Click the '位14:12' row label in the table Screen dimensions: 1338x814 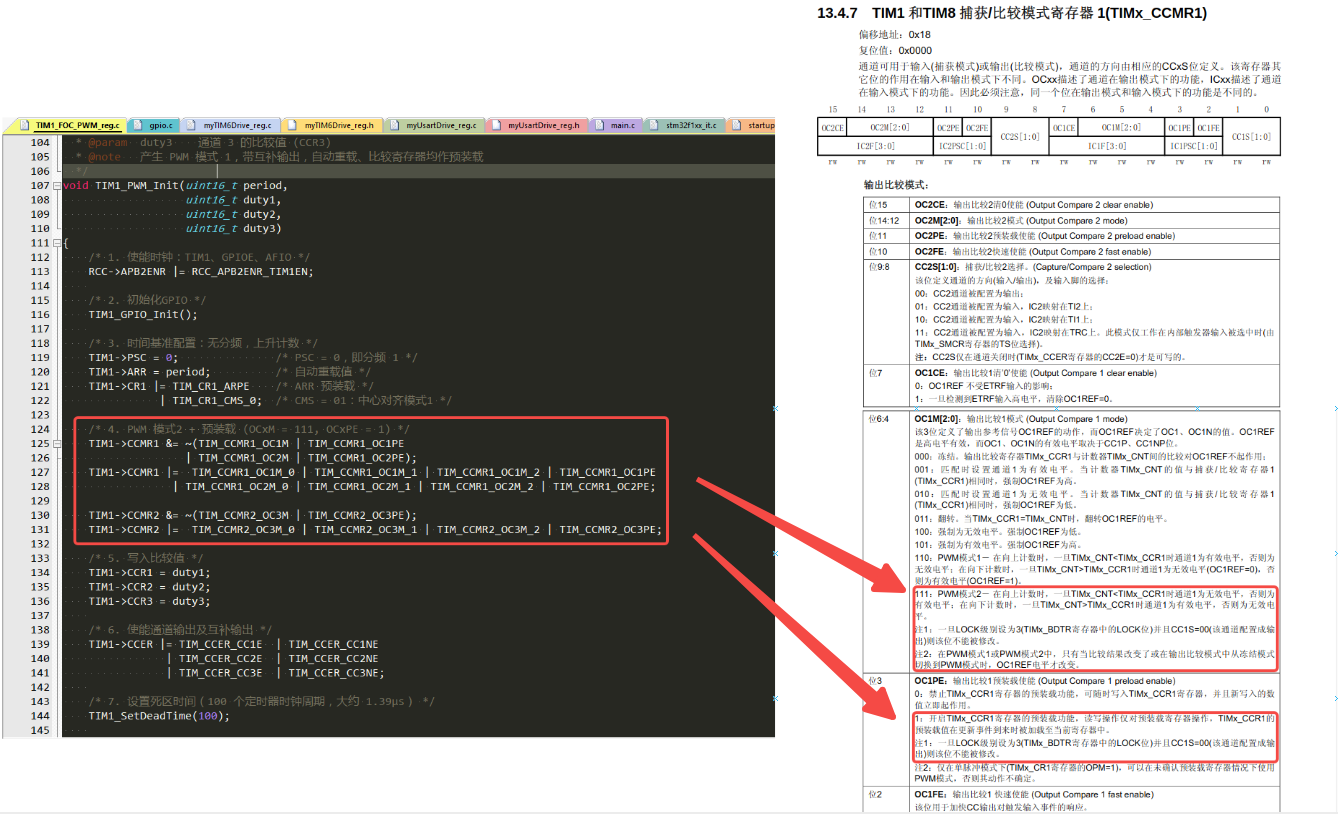click(x=883, y=220)
